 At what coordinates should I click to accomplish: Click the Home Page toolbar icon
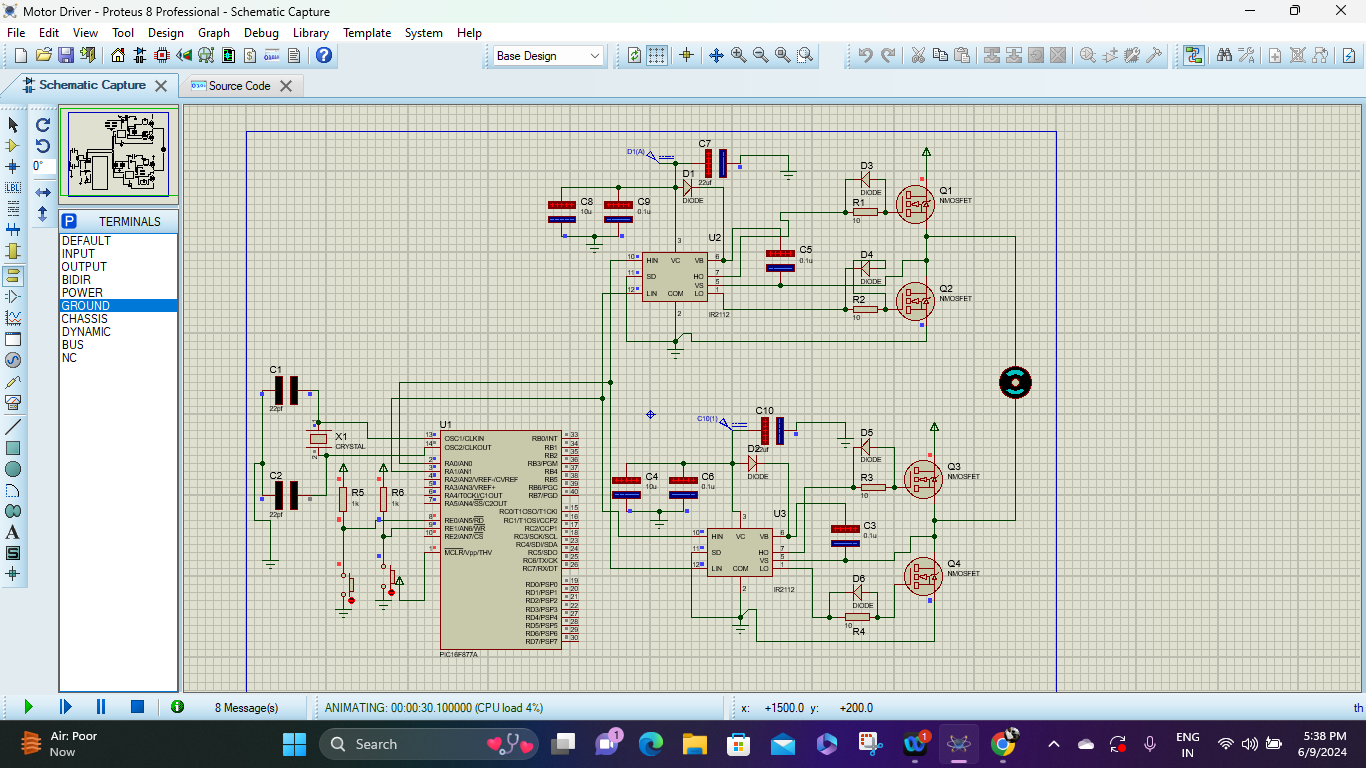(120, 55)
